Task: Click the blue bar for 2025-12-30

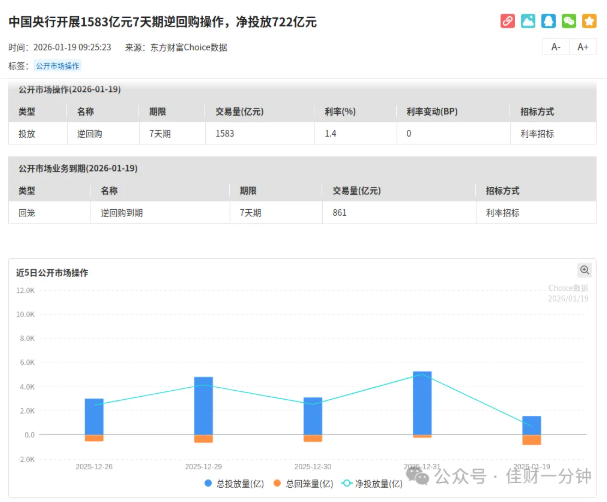Action: [313, 416]
